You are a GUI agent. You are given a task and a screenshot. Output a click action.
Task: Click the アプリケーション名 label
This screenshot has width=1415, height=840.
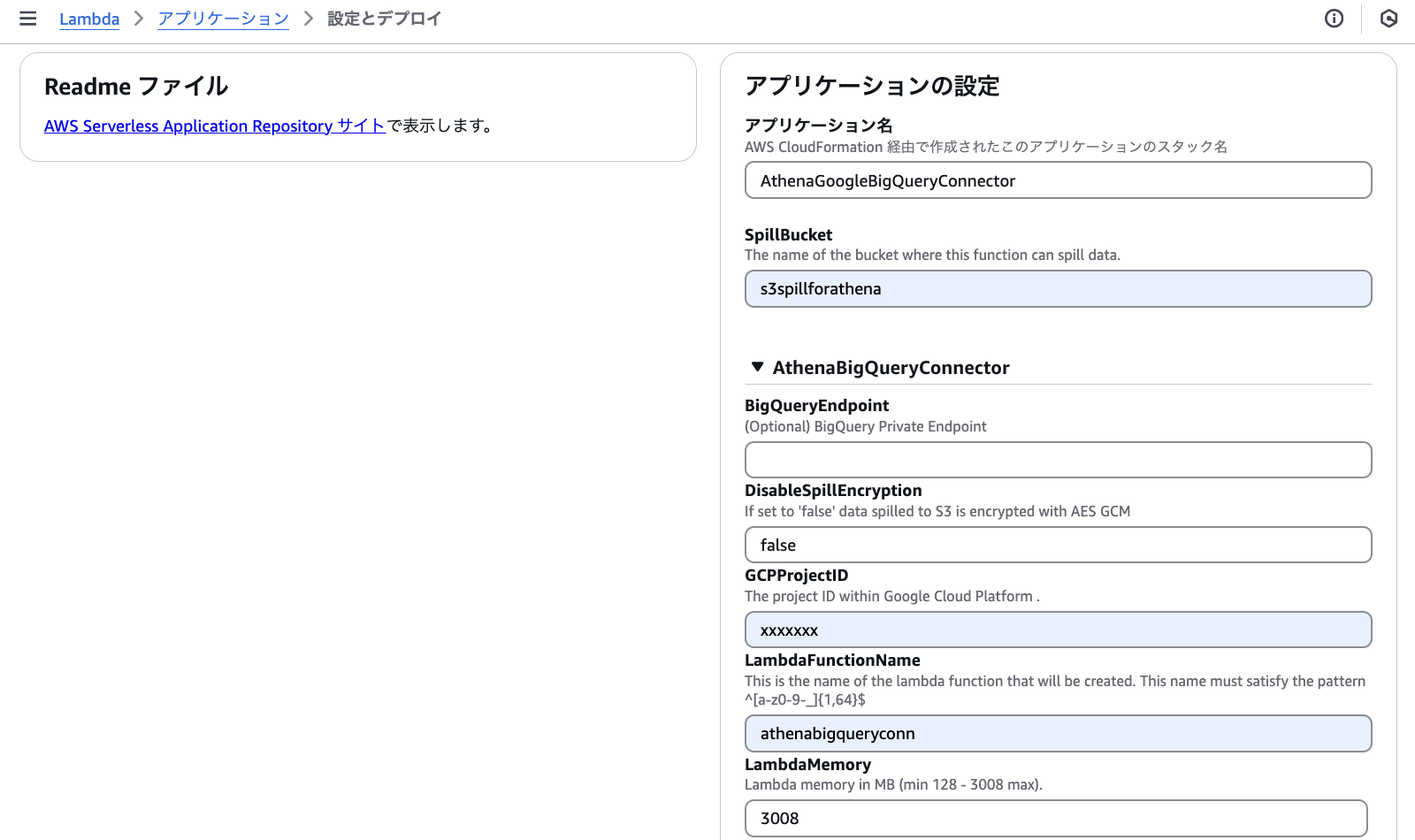818,125
